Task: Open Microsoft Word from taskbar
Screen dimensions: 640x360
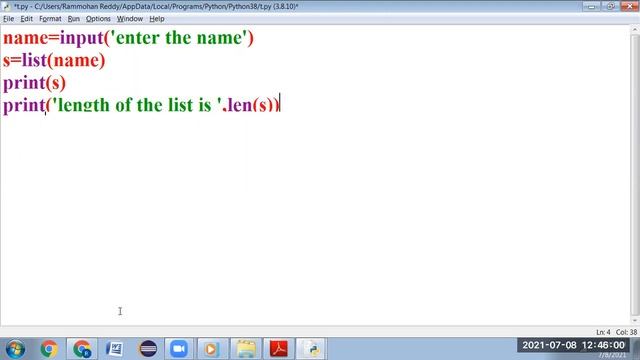Action: (115, 349)
